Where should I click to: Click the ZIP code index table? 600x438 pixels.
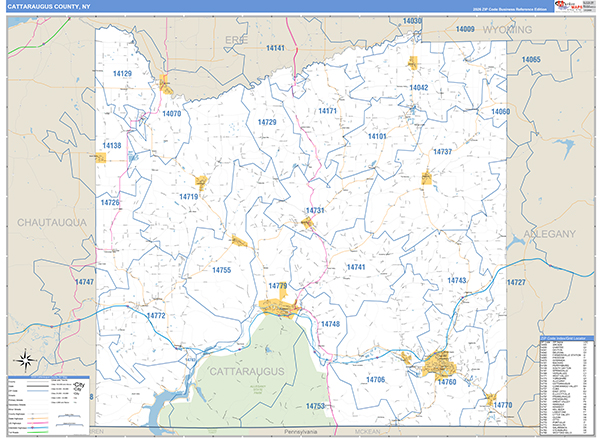tap(565, 378)
